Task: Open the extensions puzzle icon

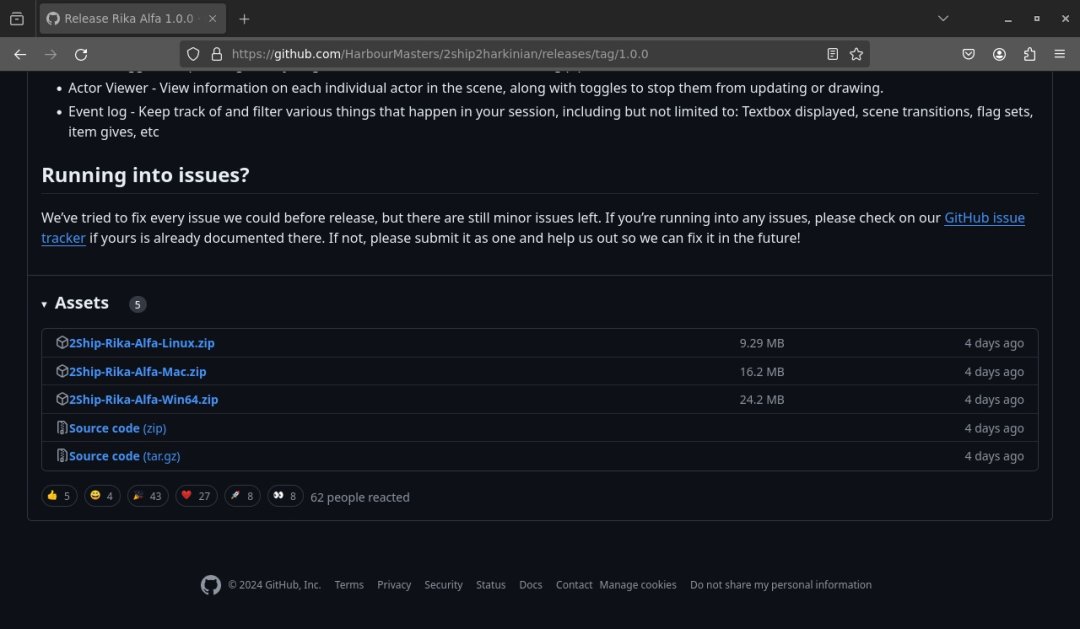Action: [1029, 54]
